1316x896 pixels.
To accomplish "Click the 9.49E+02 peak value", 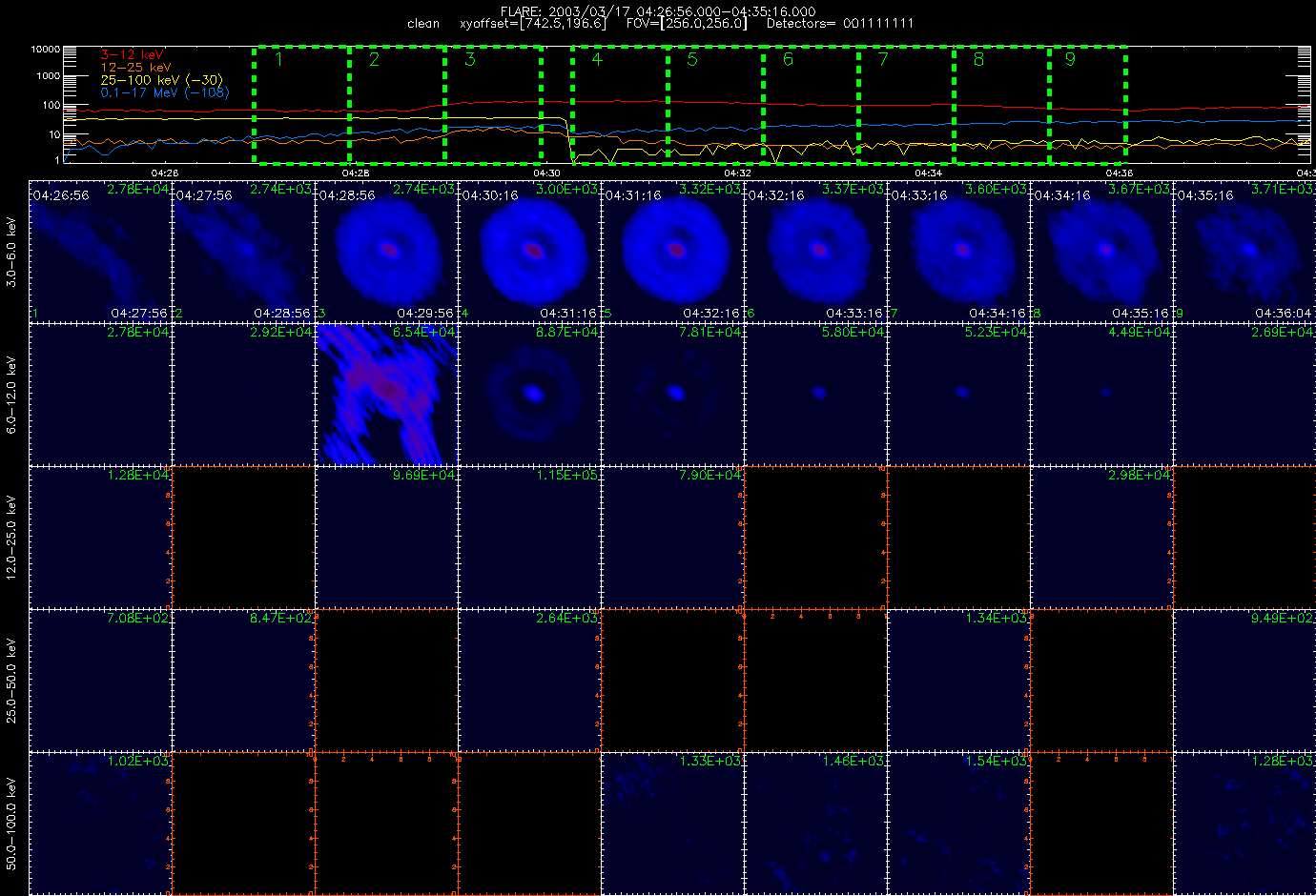I will pyautogui.click(x=1283, y=618).
